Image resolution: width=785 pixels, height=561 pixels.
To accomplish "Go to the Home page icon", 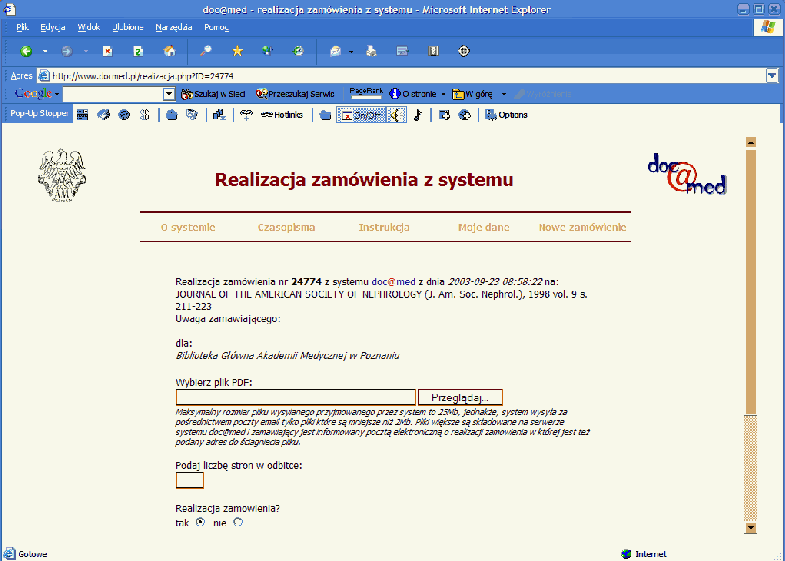I will pyautogui.click(x=169, y=50).
